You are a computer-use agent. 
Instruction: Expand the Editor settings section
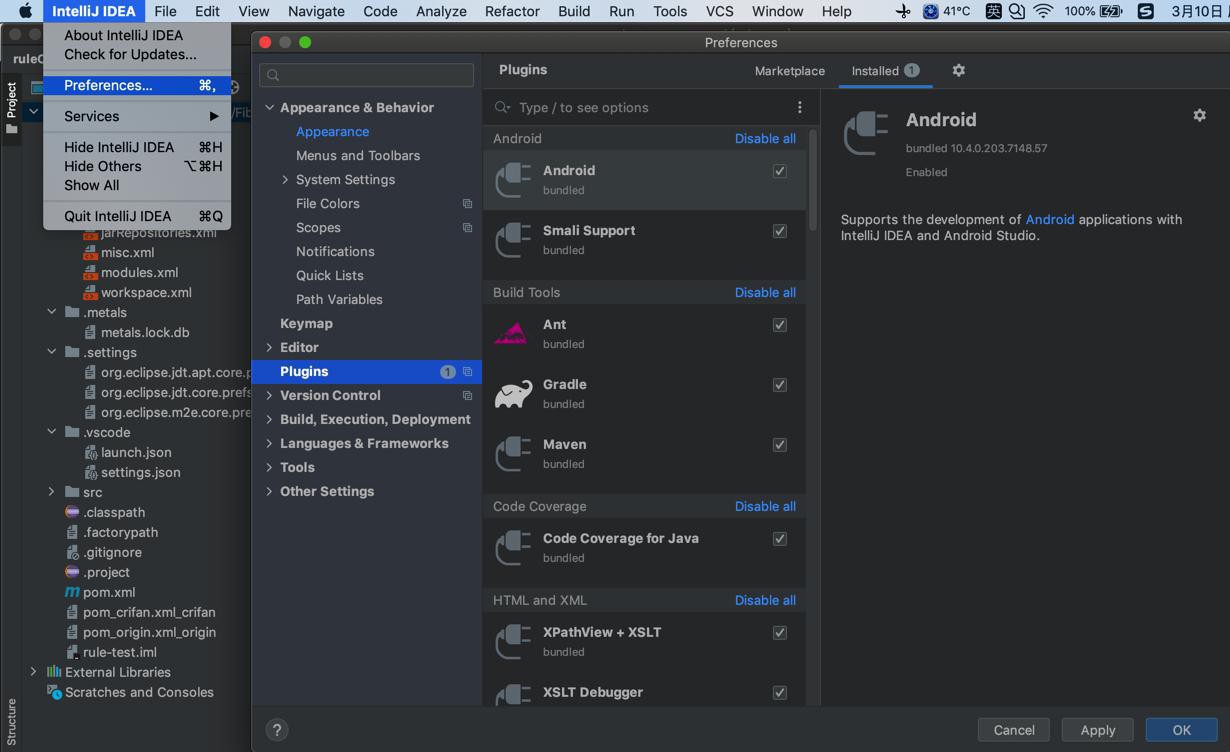click(269, 348)
